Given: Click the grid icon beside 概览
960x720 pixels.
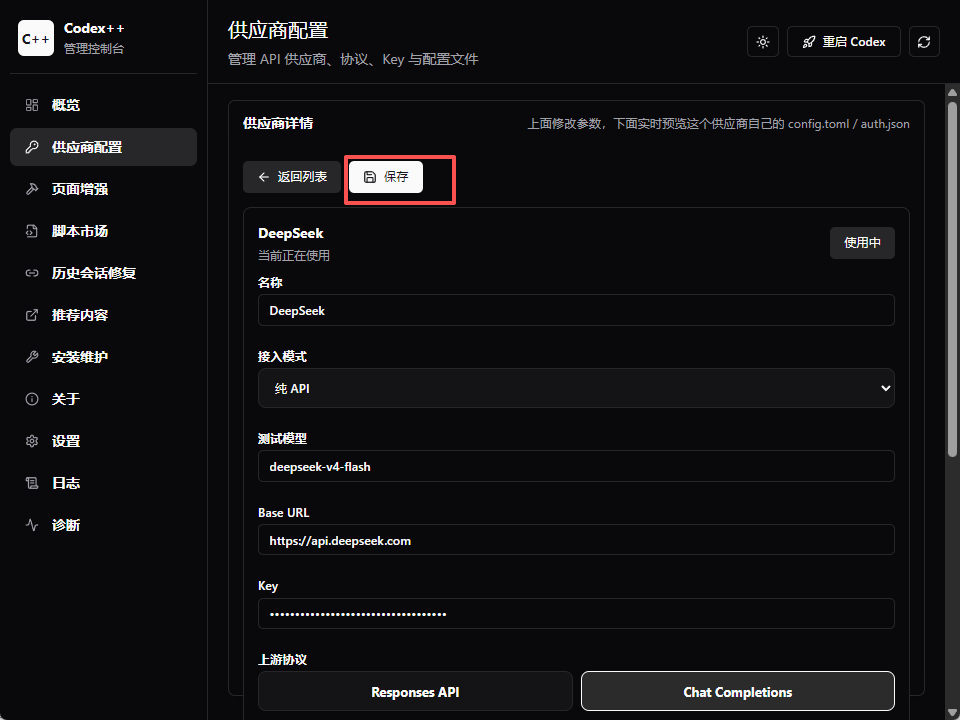Looking at the screenshot, I should 32,105.
